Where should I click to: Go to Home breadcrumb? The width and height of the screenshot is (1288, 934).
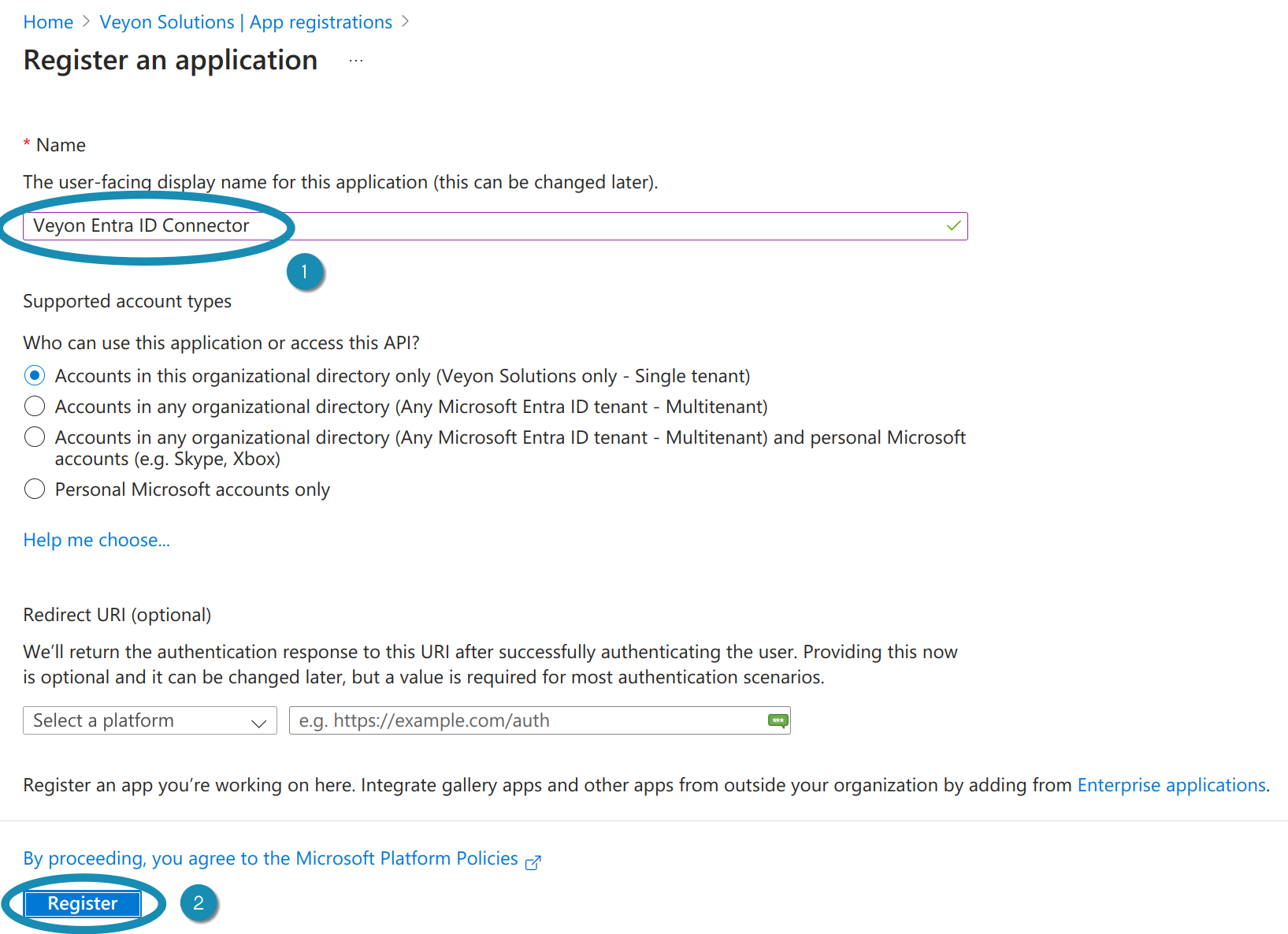pyautogui.click(x=48, y=22)
